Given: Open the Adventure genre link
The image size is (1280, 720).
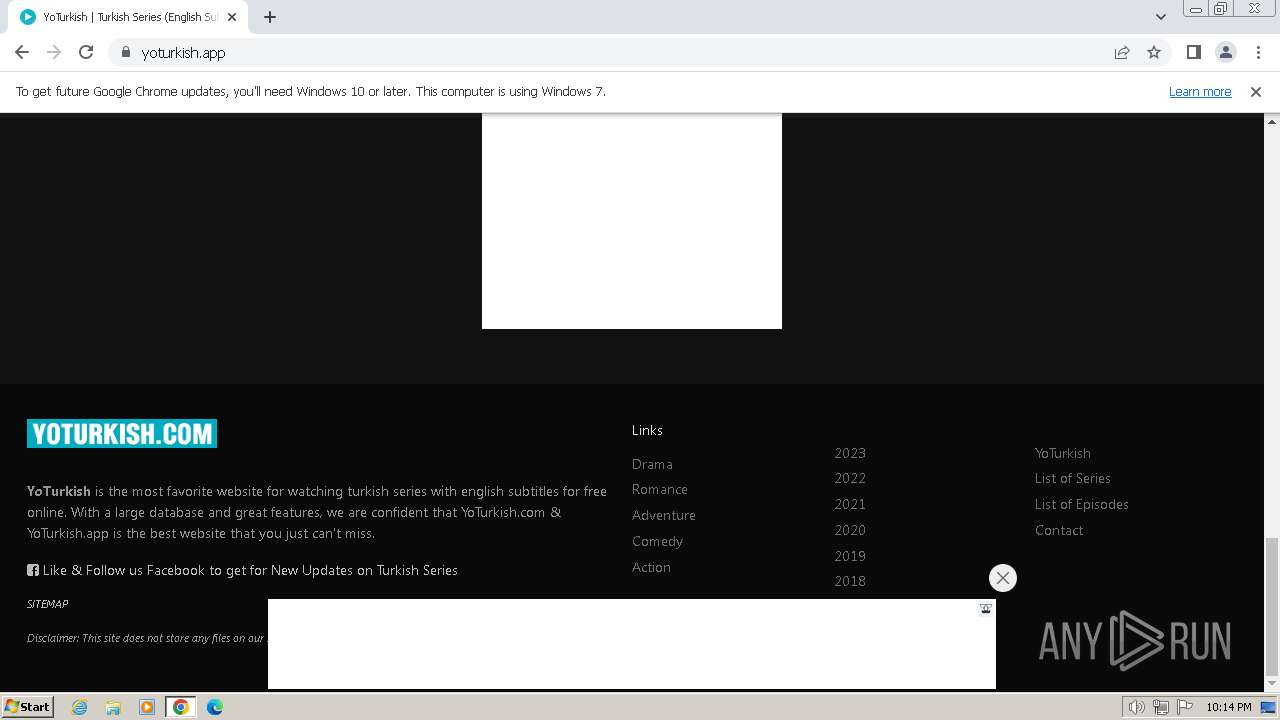Looking at the screenshot, I should click(x=664, y=515).
